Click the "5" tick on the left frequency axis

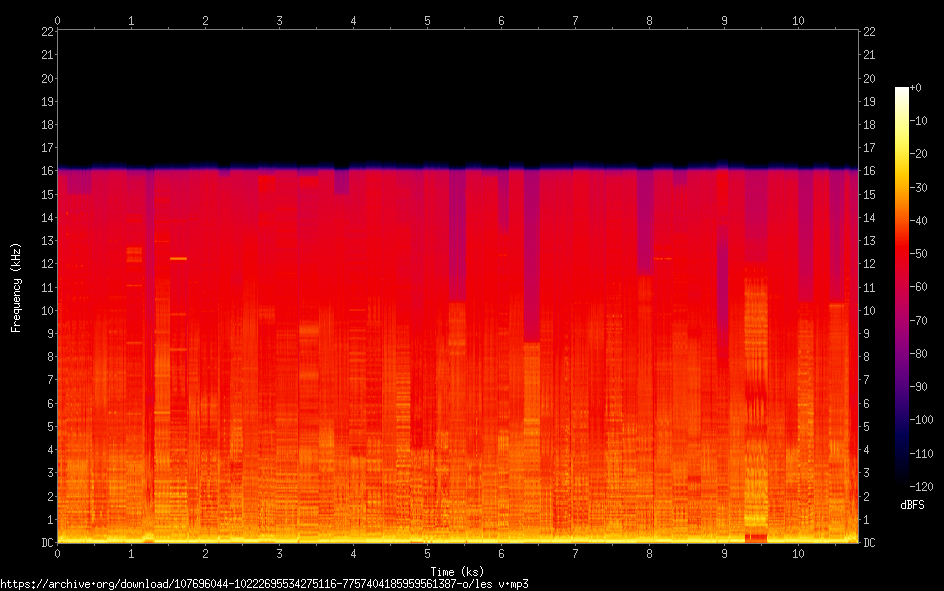pos(51,427)
